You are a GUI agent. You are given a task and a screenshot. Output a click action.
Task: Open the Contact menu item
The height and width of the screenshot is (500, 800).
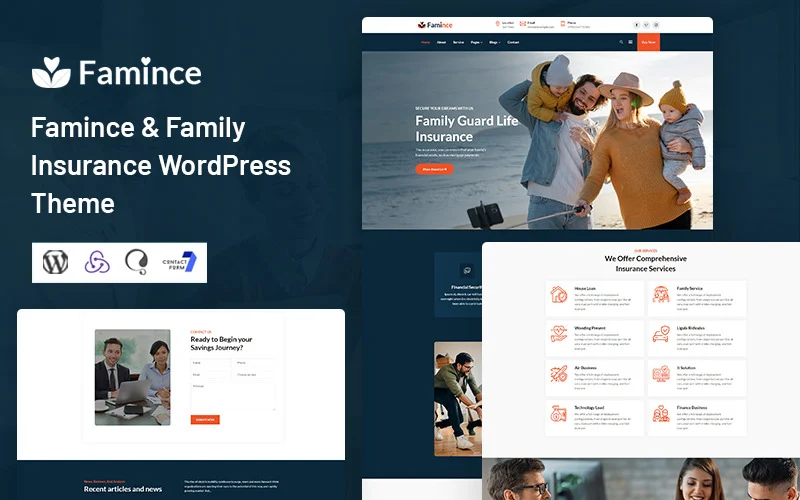tap(513, 42)
